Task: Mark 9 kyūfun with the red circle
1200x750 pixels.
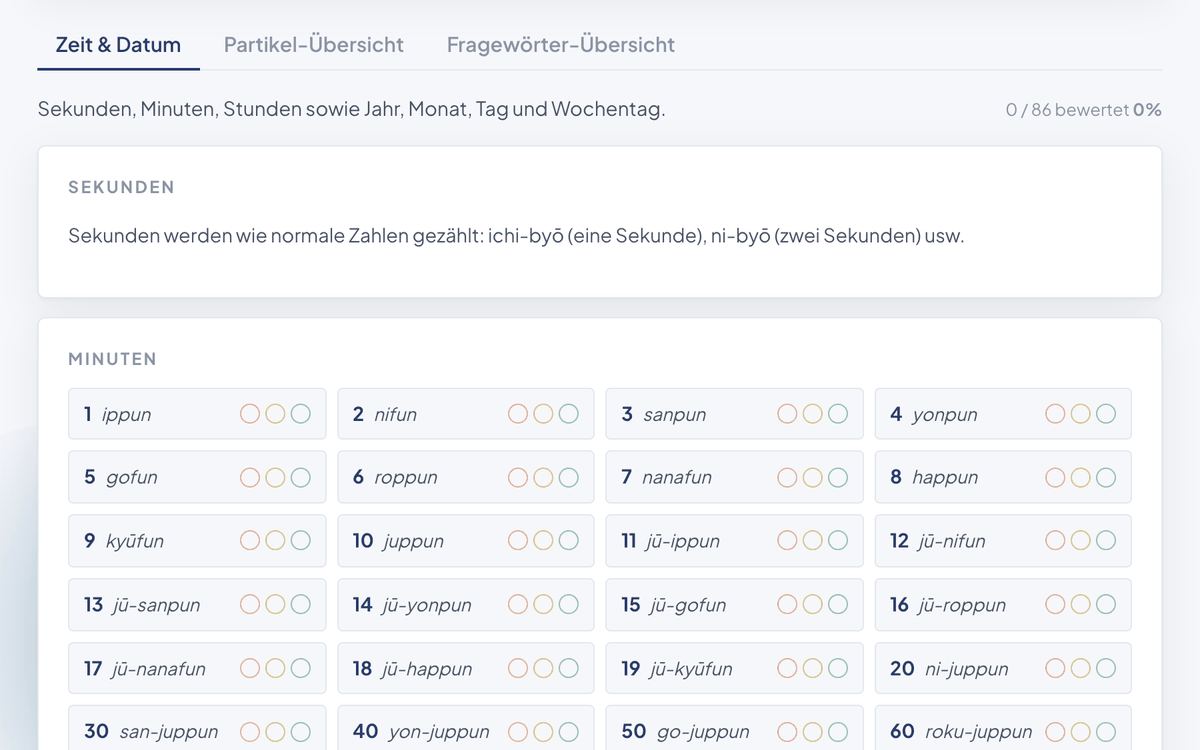Action: pyautogui.click(x=250, y=541)
